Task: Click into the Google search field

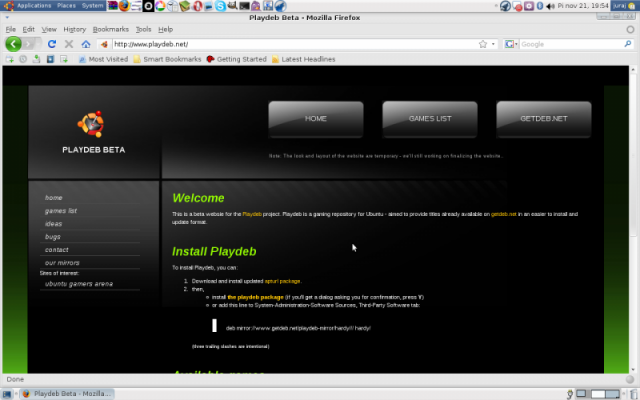Action: click(571, 44)
